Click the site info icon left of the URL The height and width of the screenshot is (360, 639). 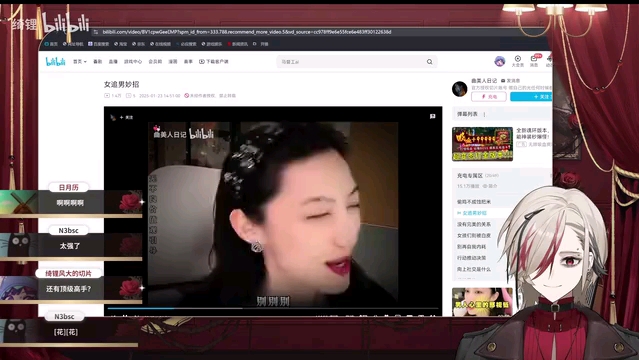click(96, 32)
